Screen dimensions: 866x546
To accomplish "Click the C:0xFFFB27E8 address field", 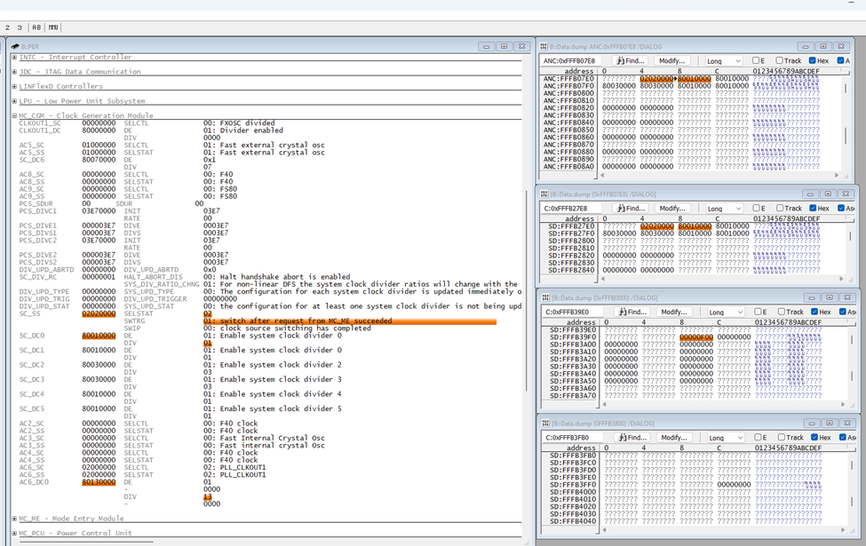I will tap(573, 208).
